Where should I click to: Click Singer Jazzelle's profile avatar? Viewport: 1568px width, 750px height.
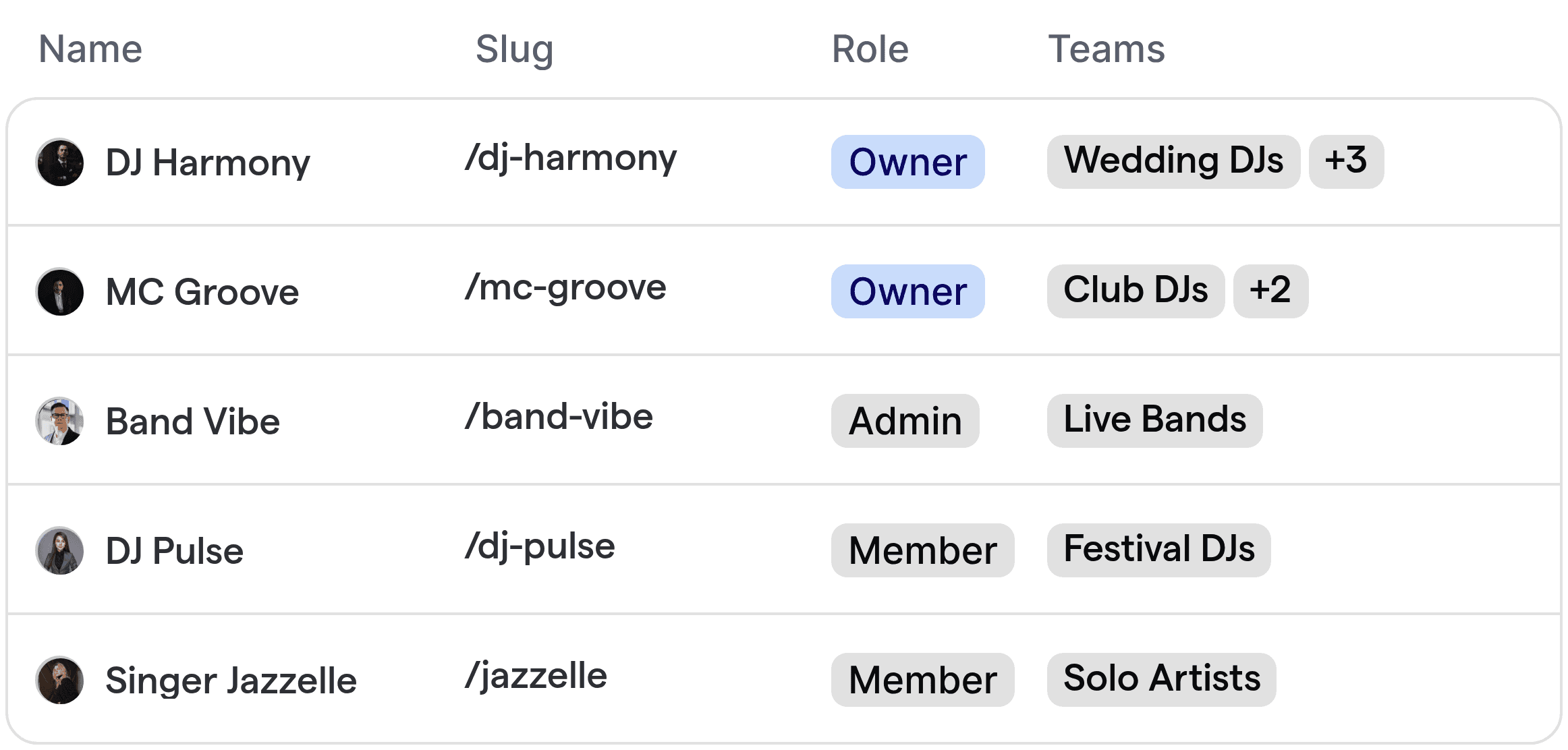point(59,680)
